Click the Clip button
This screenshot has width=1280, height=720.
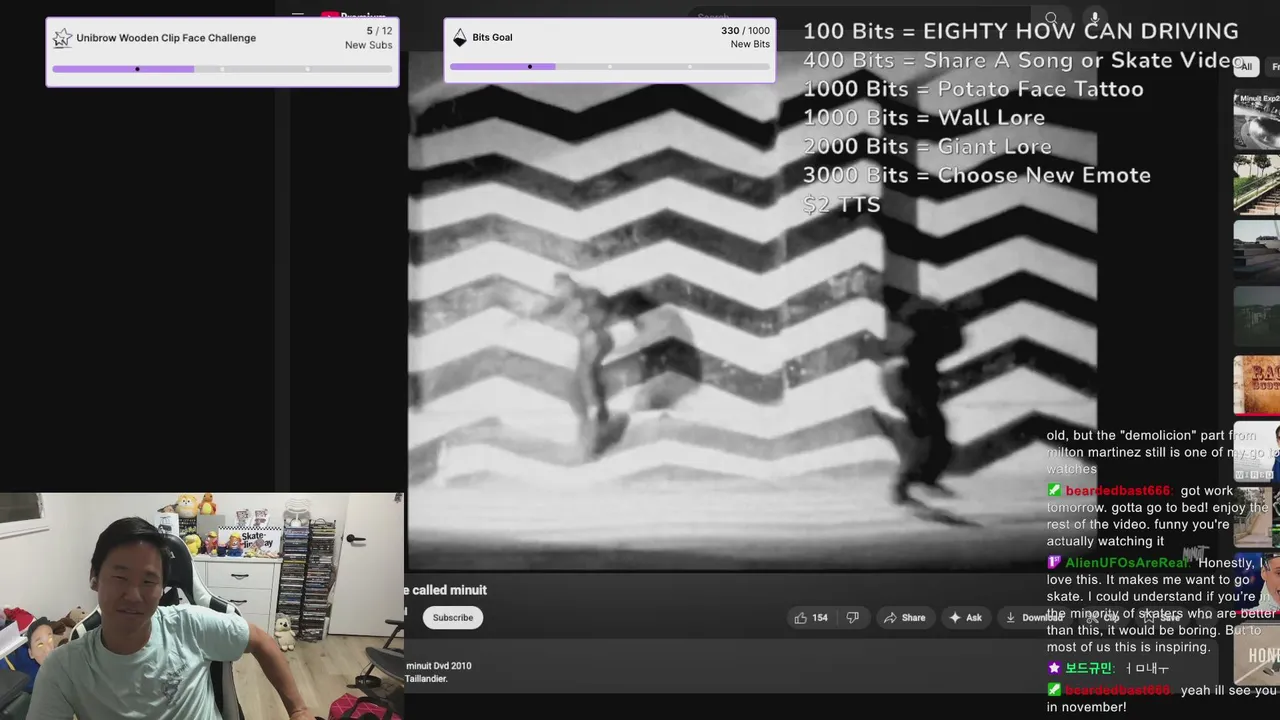[1102, 618]
